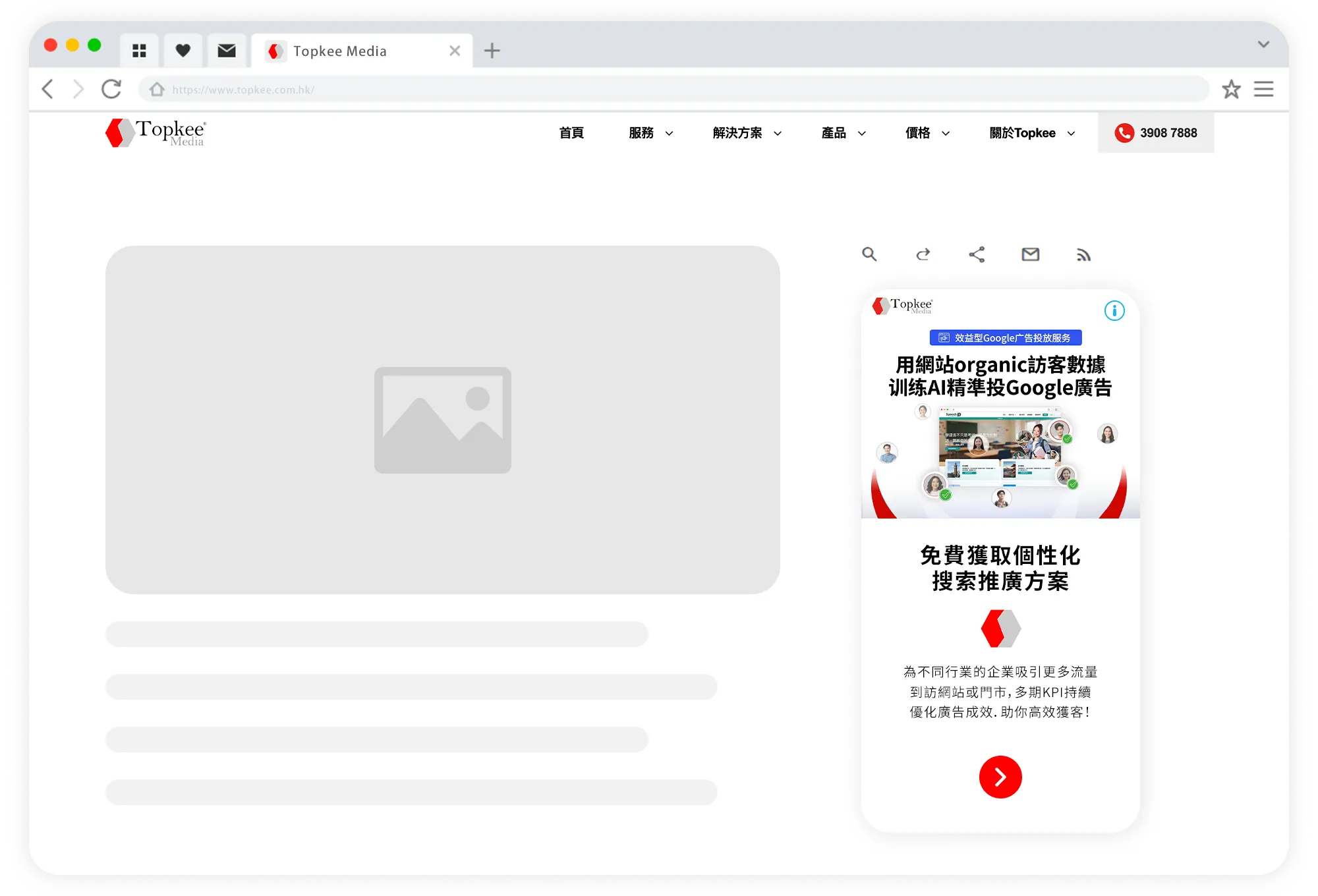Screen dimensions: 1318x896
Task: Click the URL address bar
Action: [672, 89]
